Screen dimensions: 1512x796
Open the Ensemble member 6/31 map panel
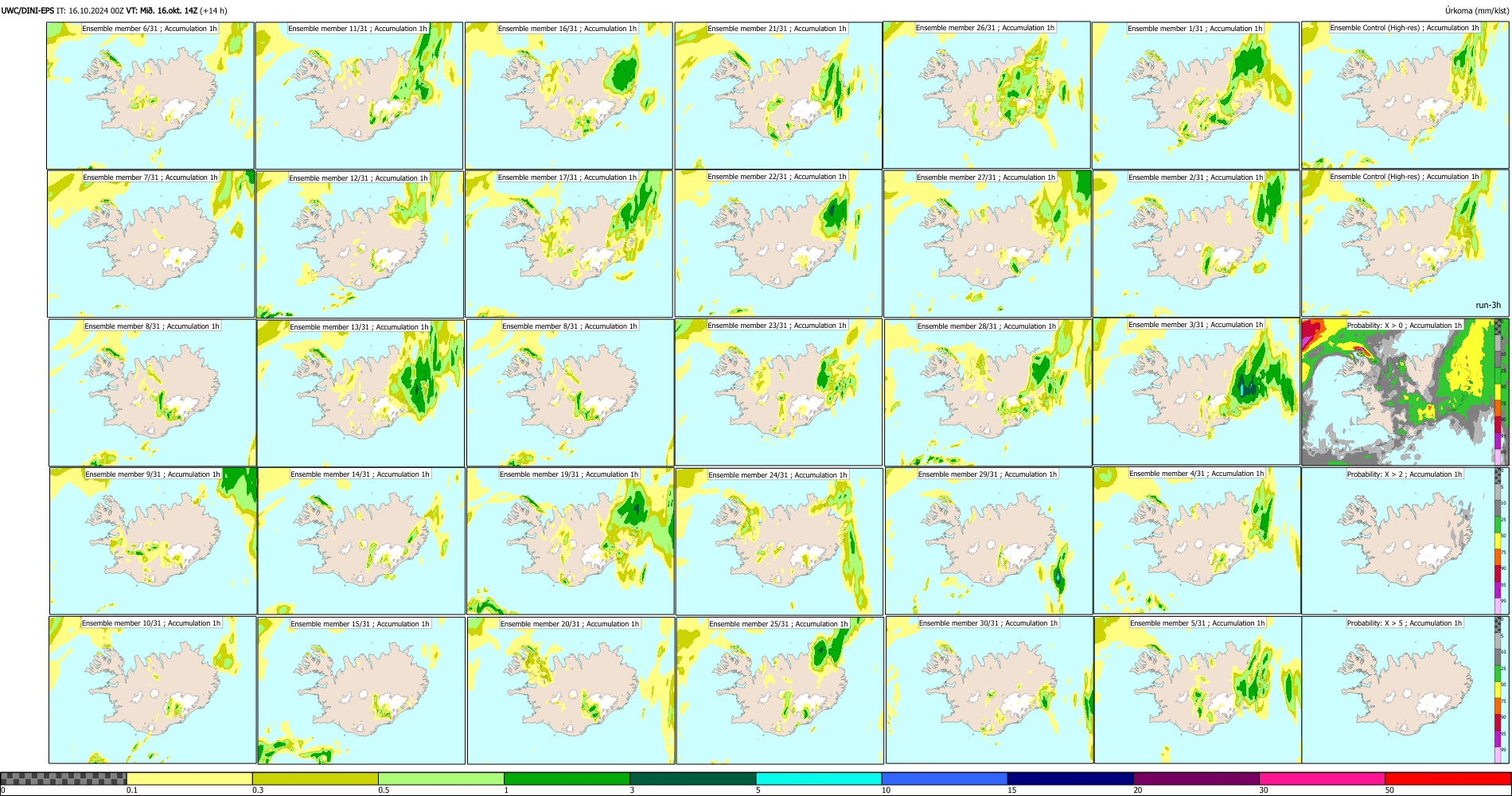(x=150, y=95)
